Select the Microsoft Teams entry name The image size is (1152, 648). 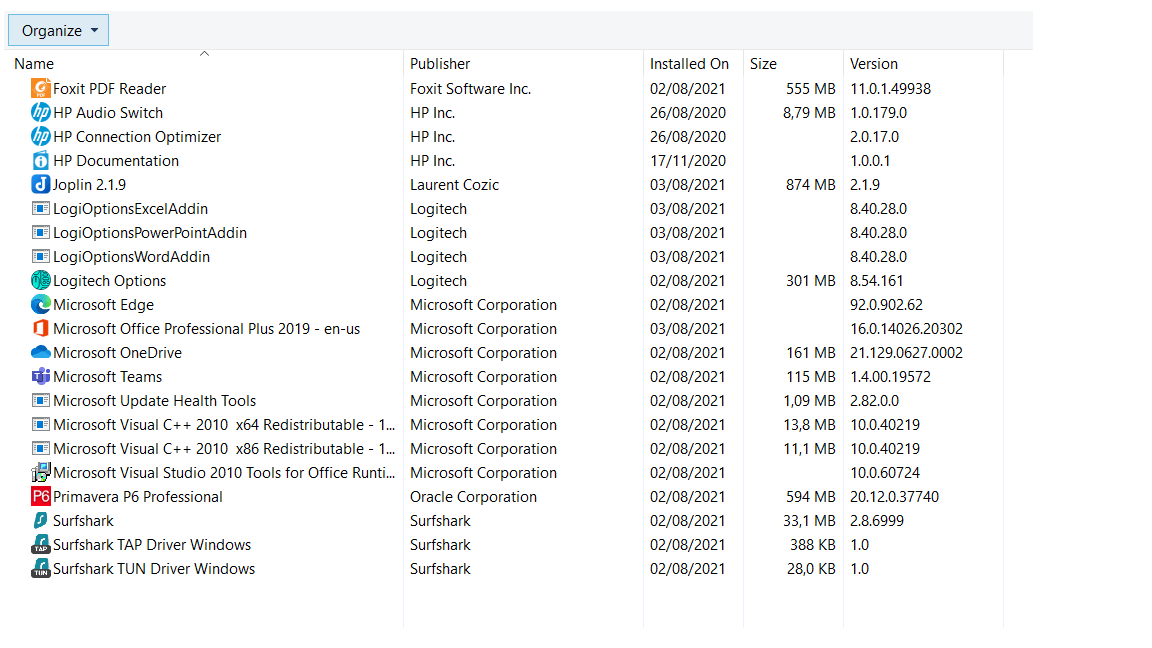pos(107,377)
